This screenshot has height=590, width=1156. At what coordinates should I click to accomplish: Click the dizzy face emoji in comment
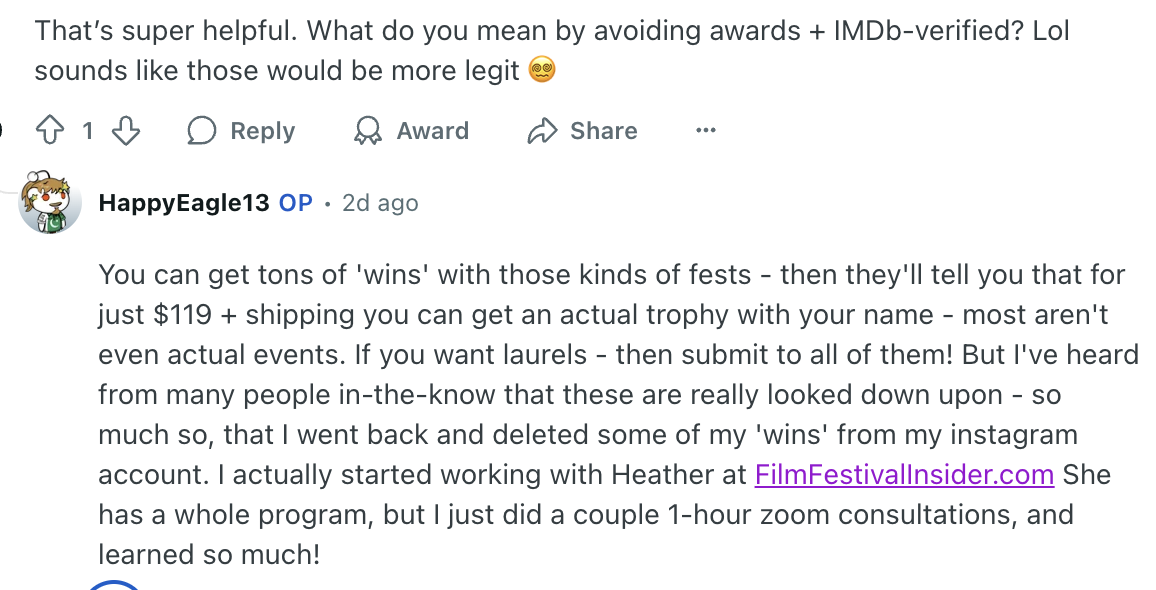tap(541, 71)
